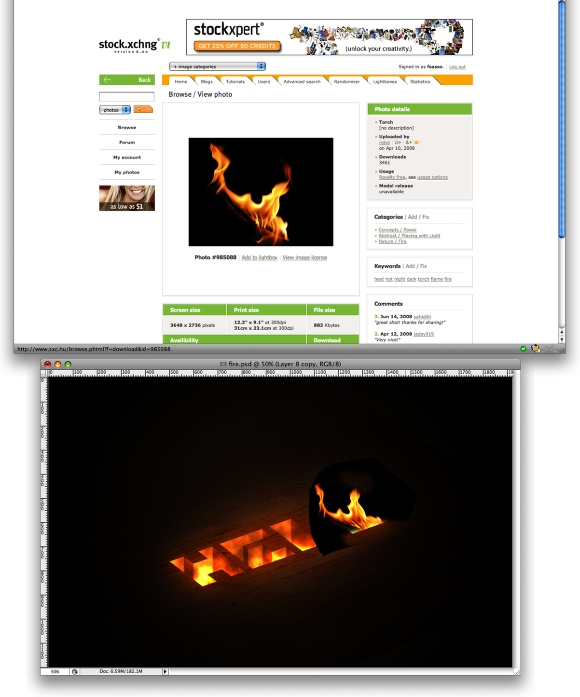The image size is (580, 697).
Task: Open My photos in the left sidebar
Action: (x=127, y=172)
